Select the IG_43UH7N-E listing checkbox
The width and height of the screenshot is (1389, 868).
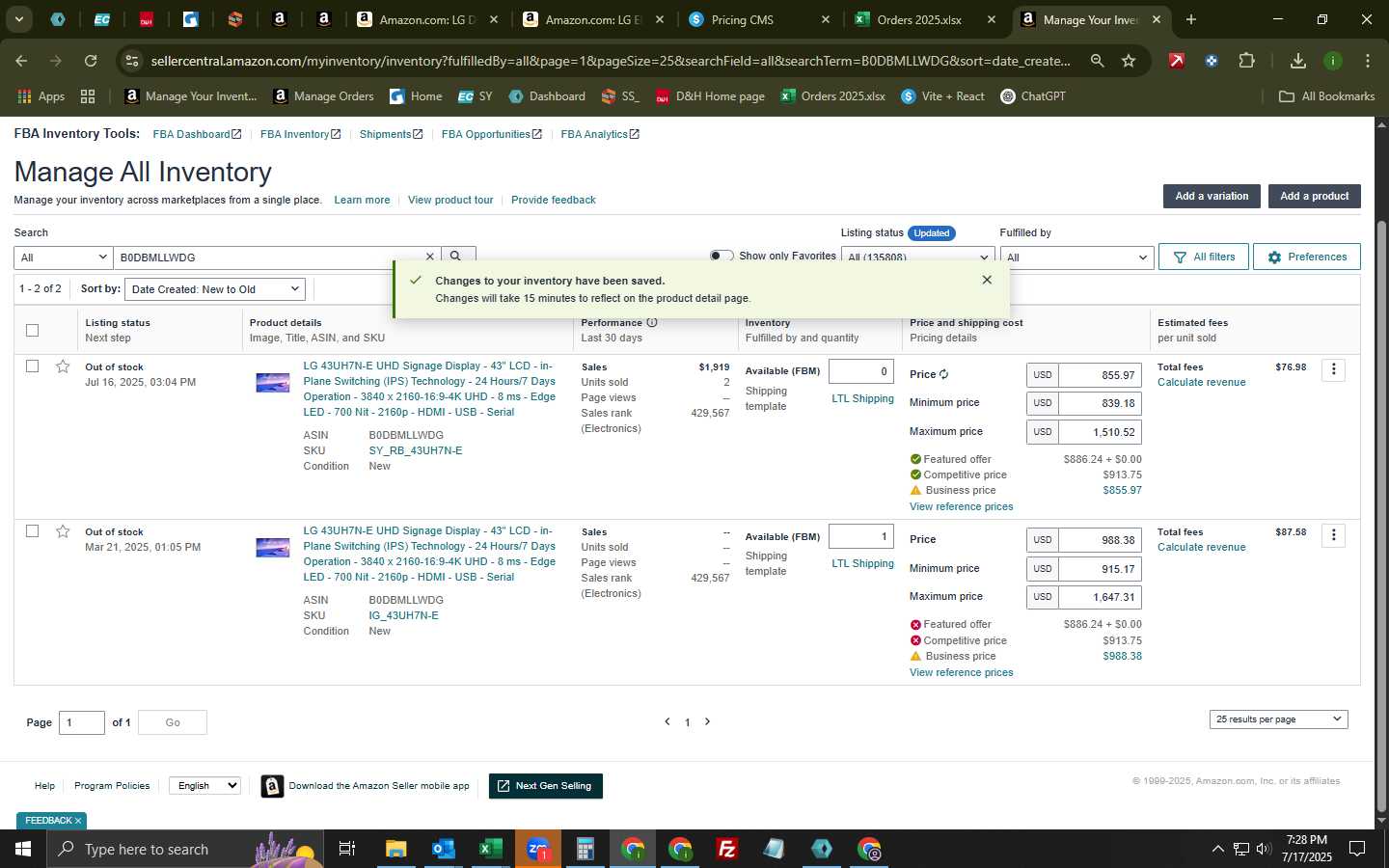pyautogui.click(x=32, y=531)
